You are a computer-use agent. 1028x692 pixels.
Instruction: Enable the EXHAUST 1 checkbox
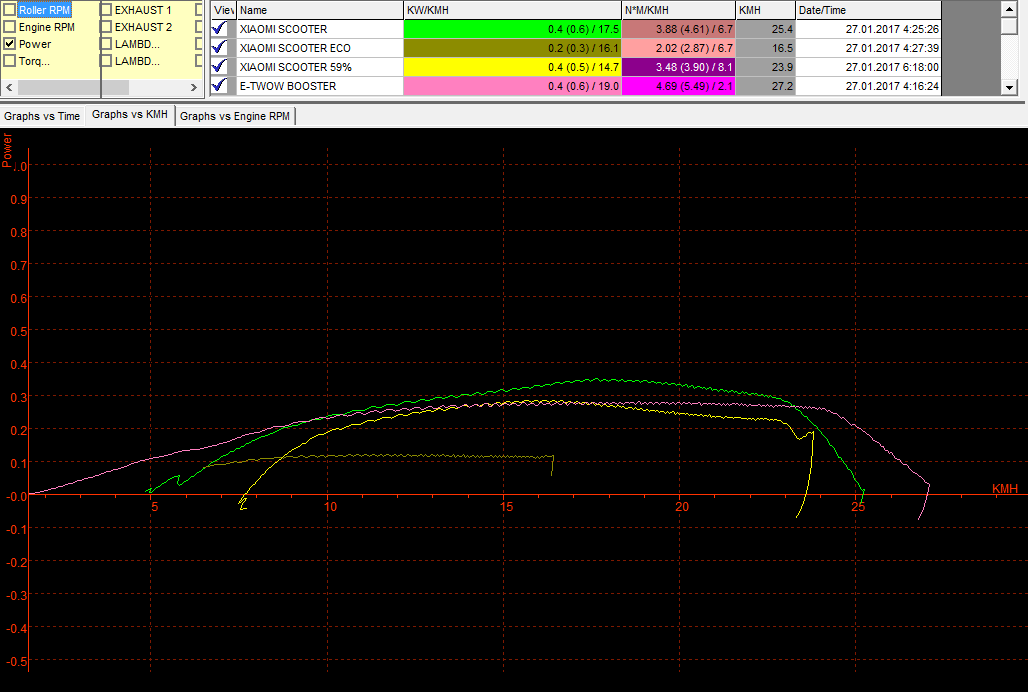point(106,10)
